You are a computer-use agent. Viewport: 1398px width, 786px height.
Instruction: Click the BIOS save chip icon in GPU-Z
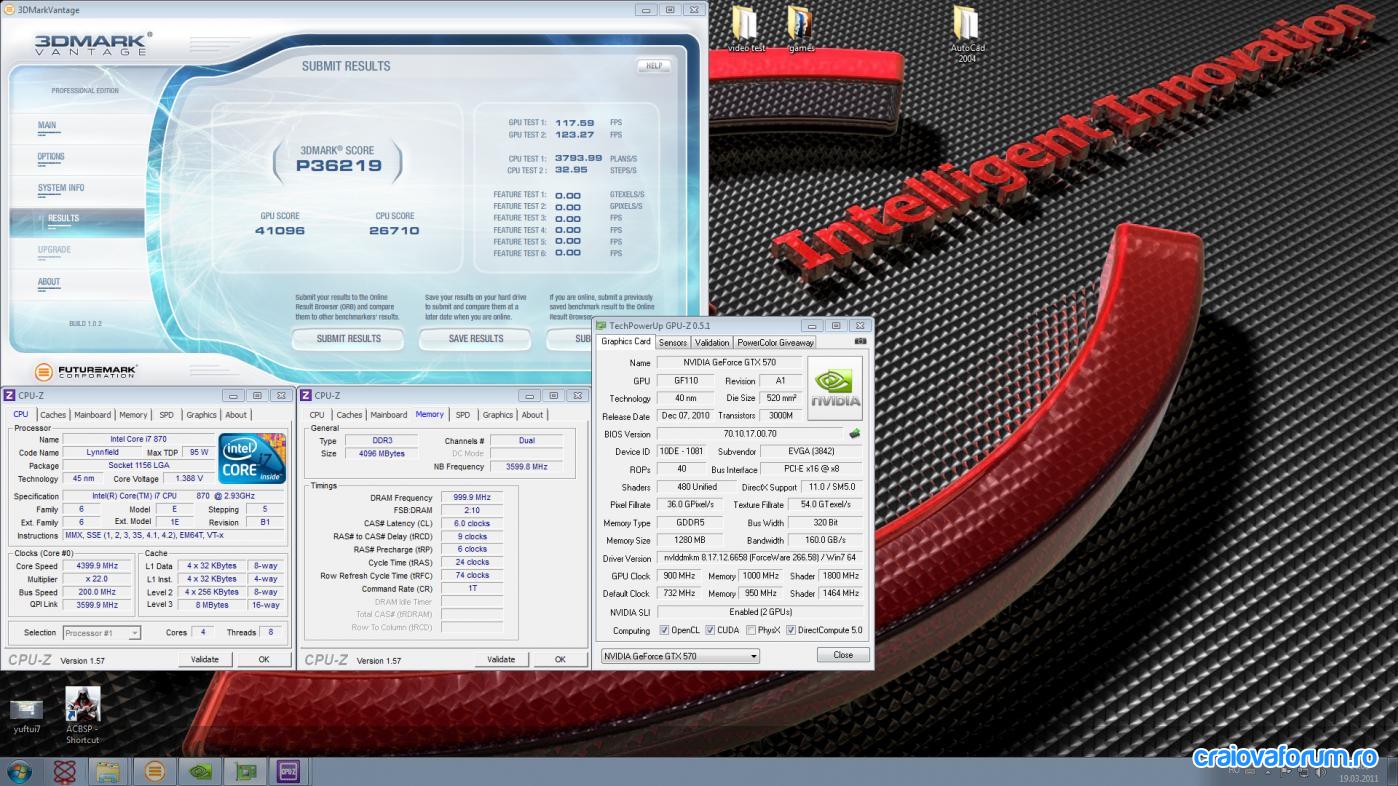tap(855, 434)
